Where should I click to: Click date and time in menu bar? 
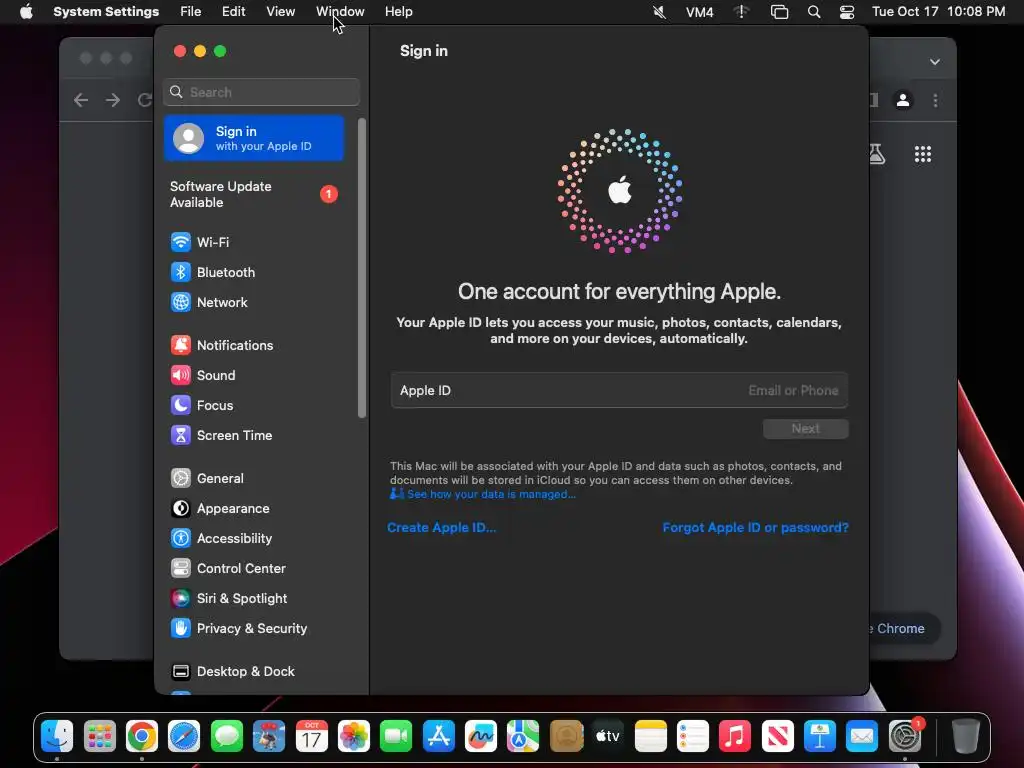[x=938, y=12]
